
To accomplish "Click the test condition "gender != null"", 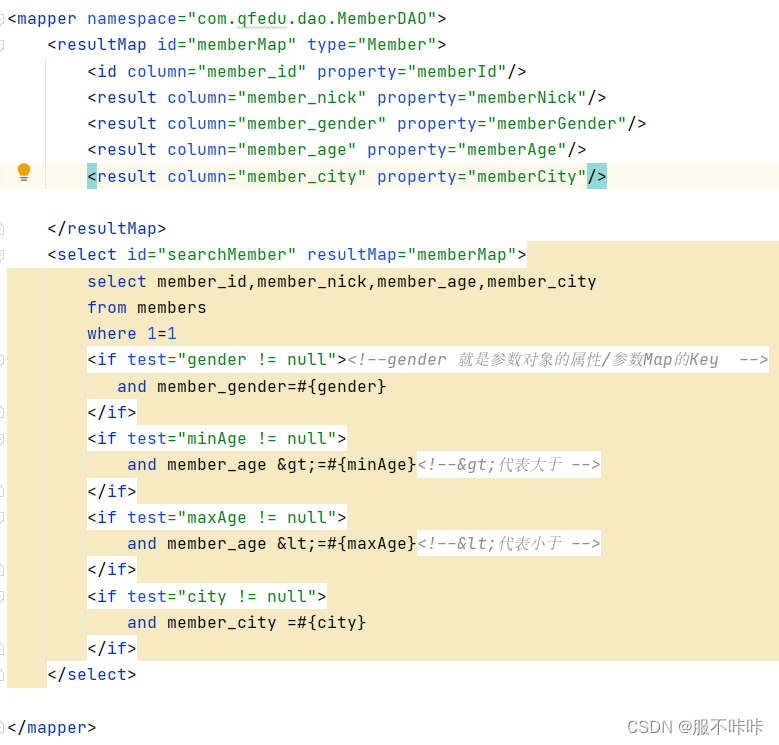I will [257, 360].
